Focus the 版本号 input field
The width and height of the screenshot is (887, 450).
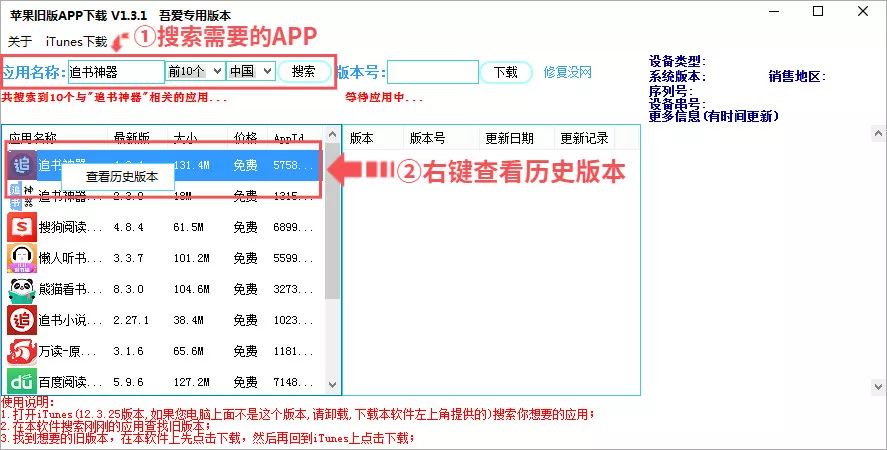point(433,72)
